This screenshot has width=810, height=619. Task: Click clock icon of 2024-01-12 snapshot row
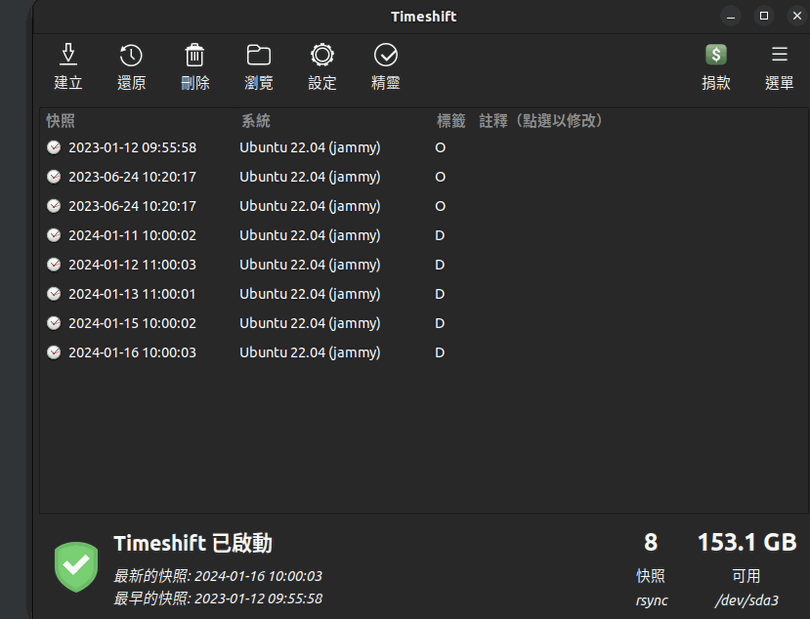point(54,265)
